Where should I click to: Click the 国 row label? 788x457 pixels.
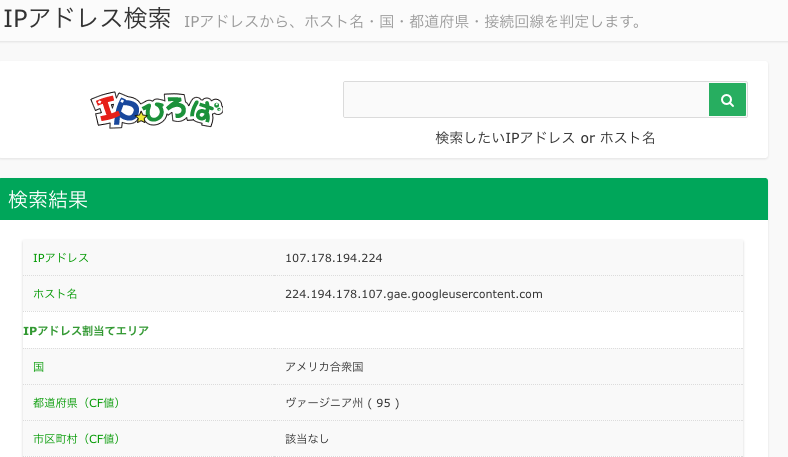pos(39,367)
